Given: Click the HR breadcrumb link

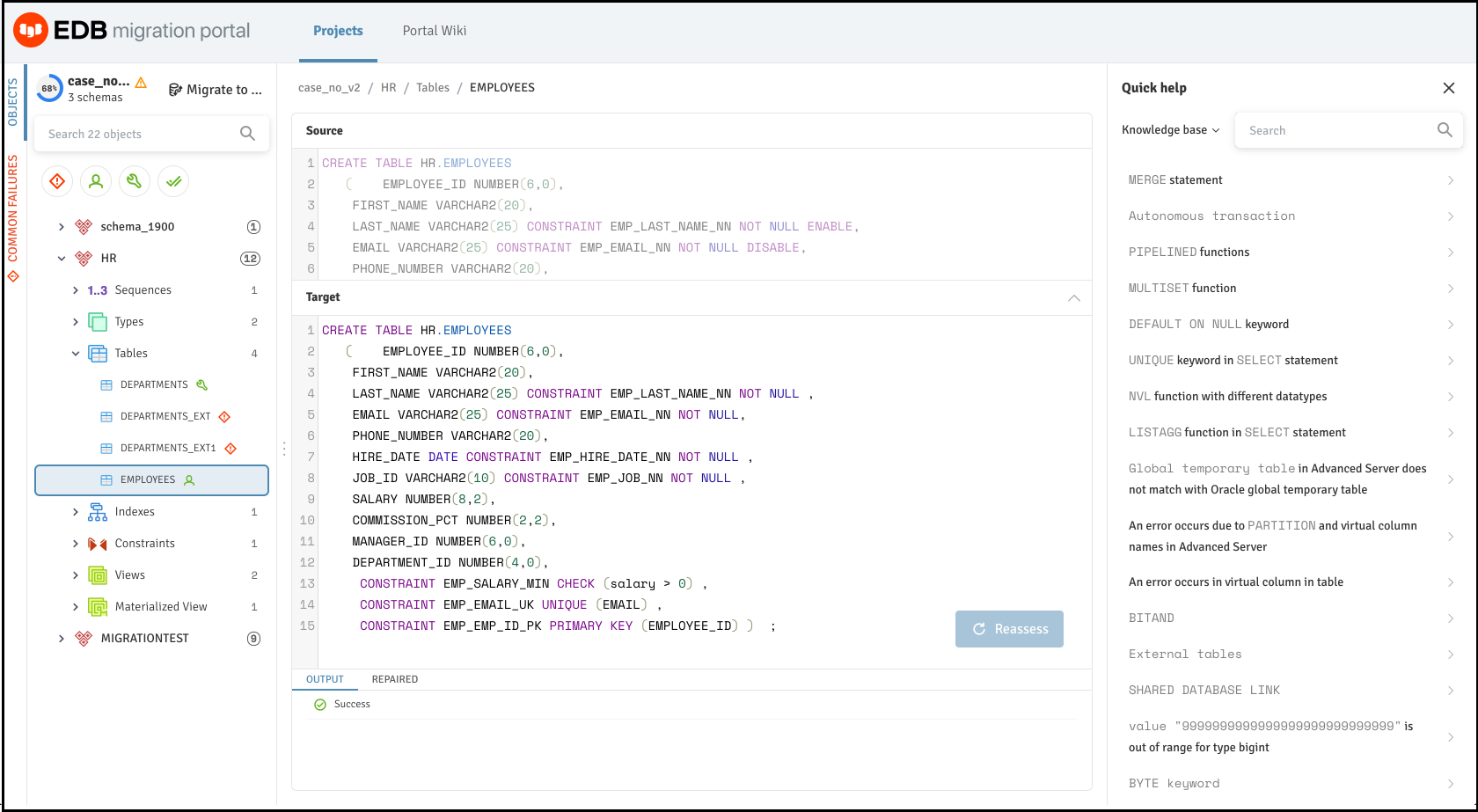Looking at the screenshot, I should 389,88.
